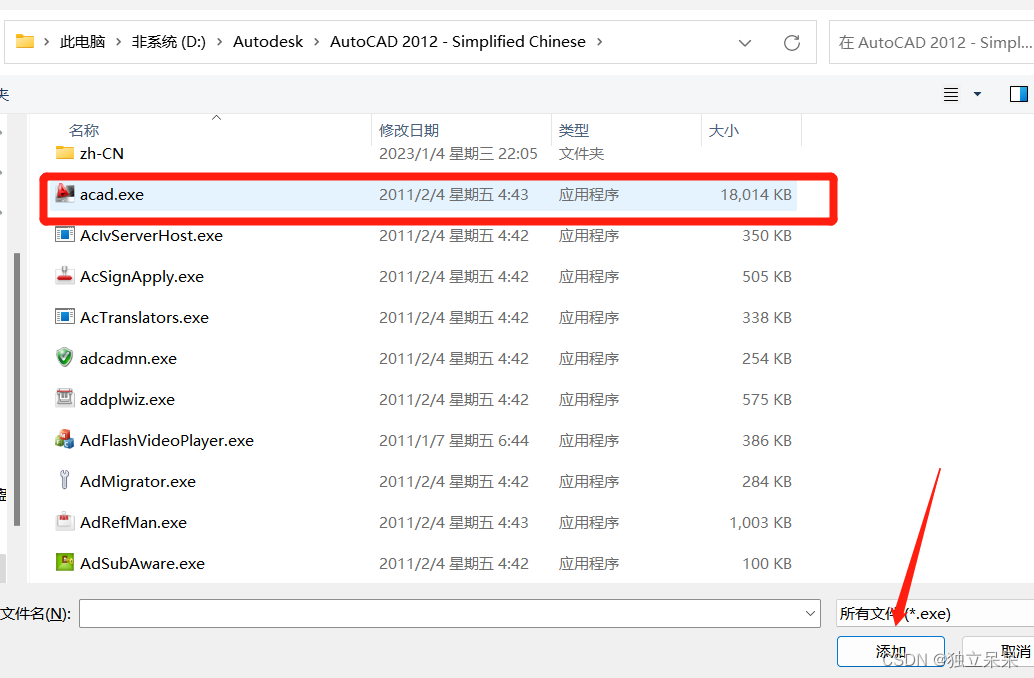
Task: Select the file name acad.exe
Action: [x=111, y=195]
